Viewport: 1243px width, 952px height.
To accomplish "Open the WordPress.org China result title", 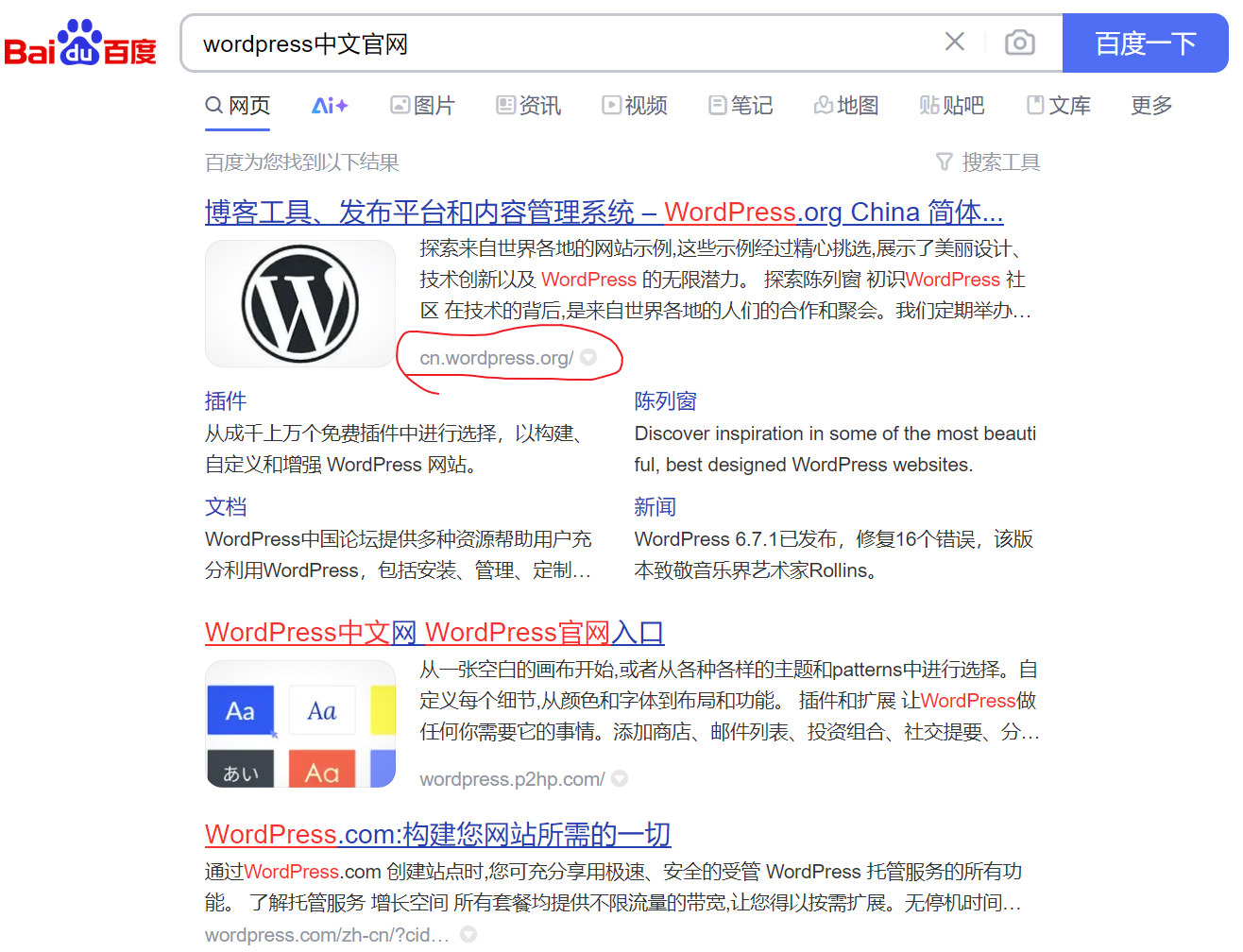I will [604, 212].
